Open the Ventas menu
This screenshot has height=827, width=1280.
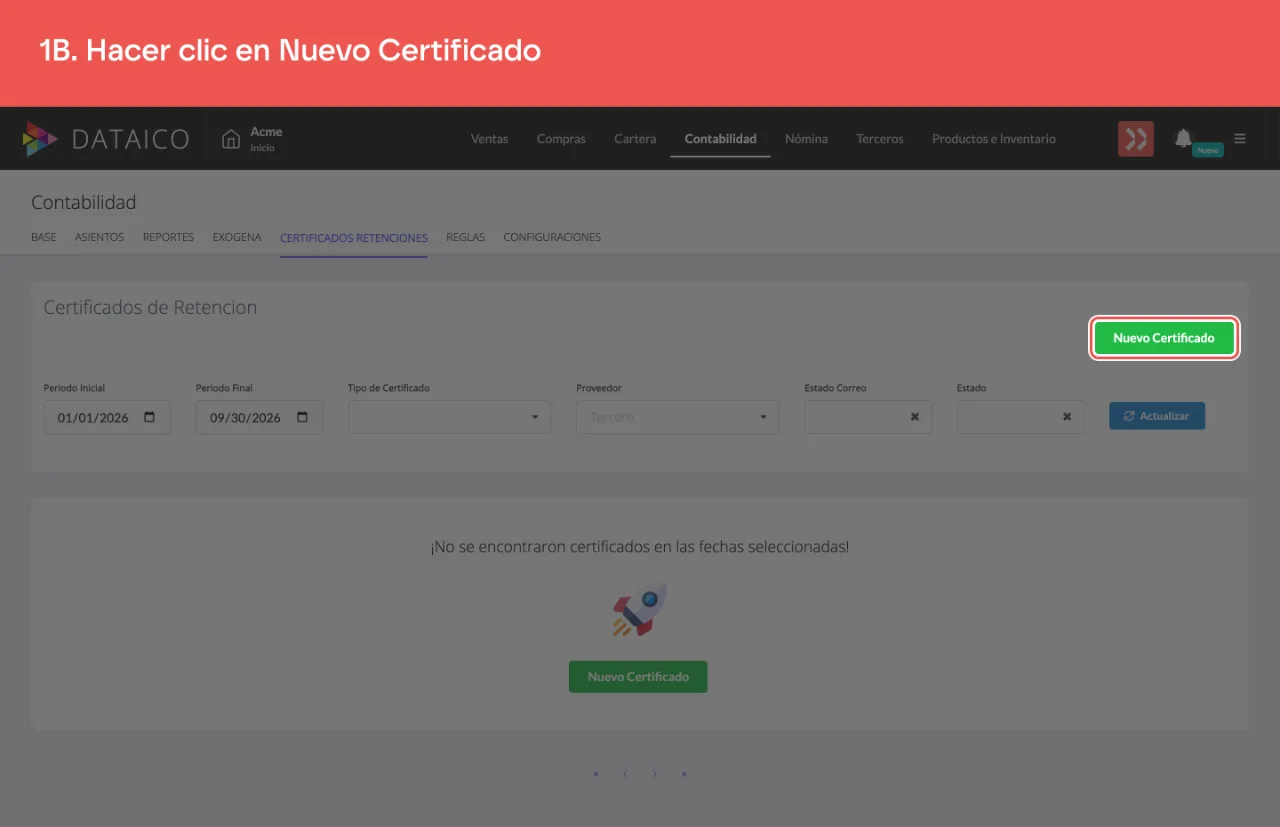point(489,139)
